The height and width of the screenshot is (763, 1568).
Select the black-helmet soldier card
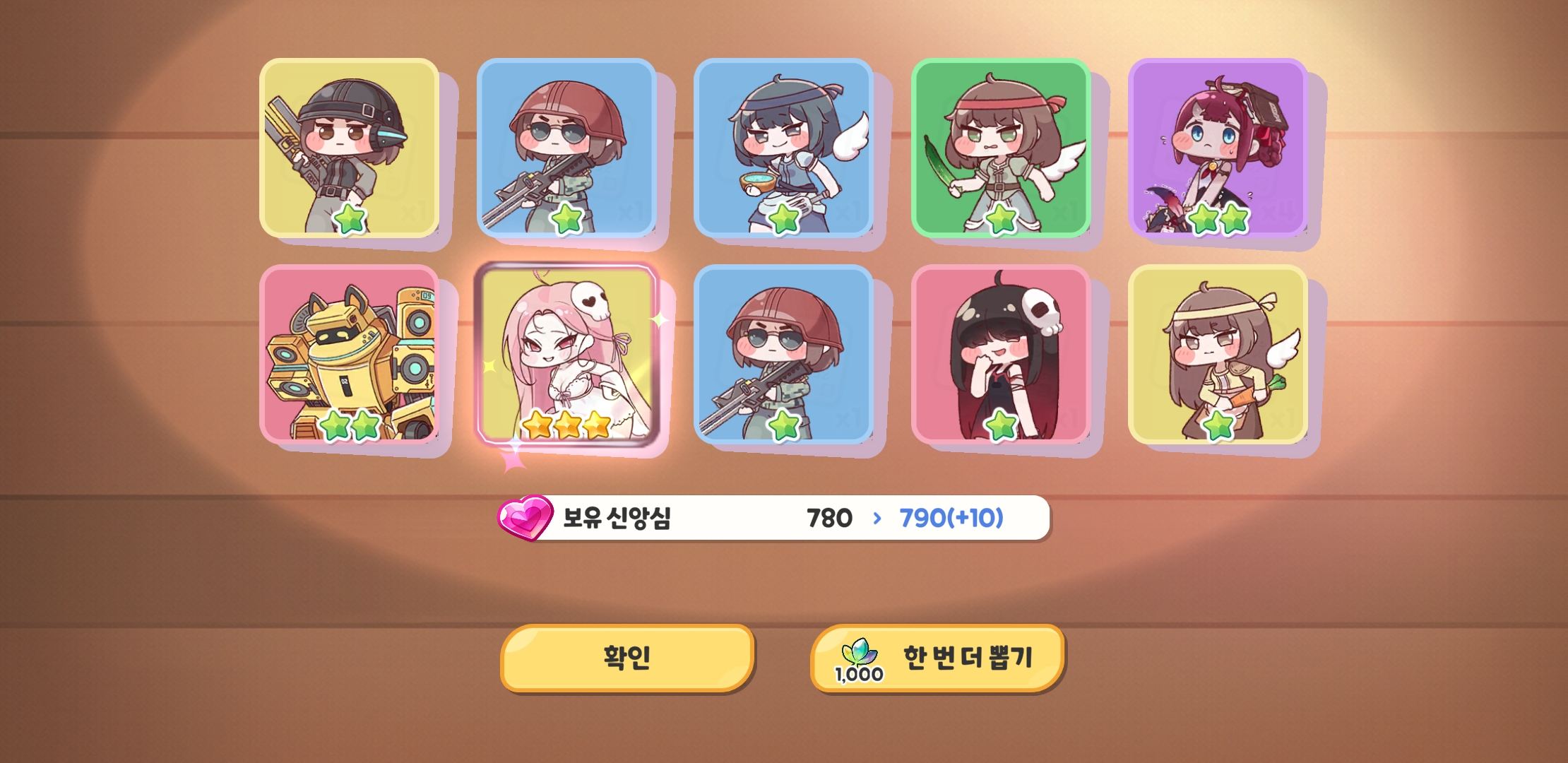pyautogui.click(x=350, y=148)
